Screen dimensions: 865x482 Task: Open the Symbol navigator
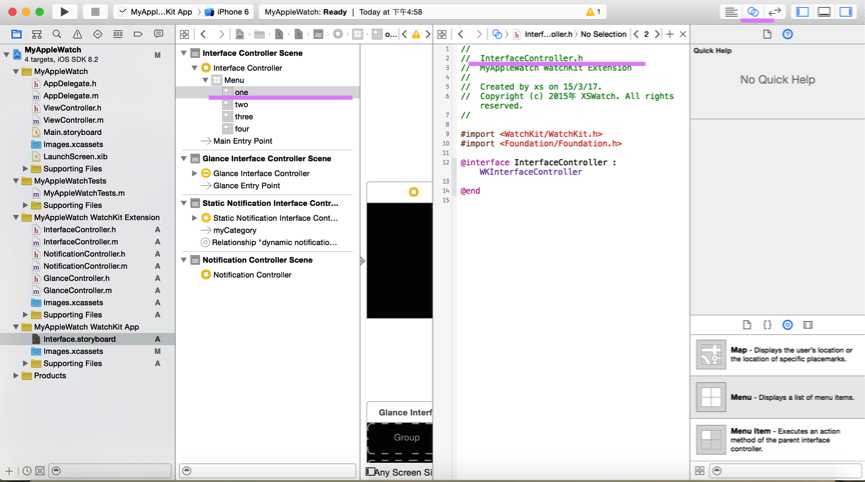pyautogui.click(x=37, y=34)
